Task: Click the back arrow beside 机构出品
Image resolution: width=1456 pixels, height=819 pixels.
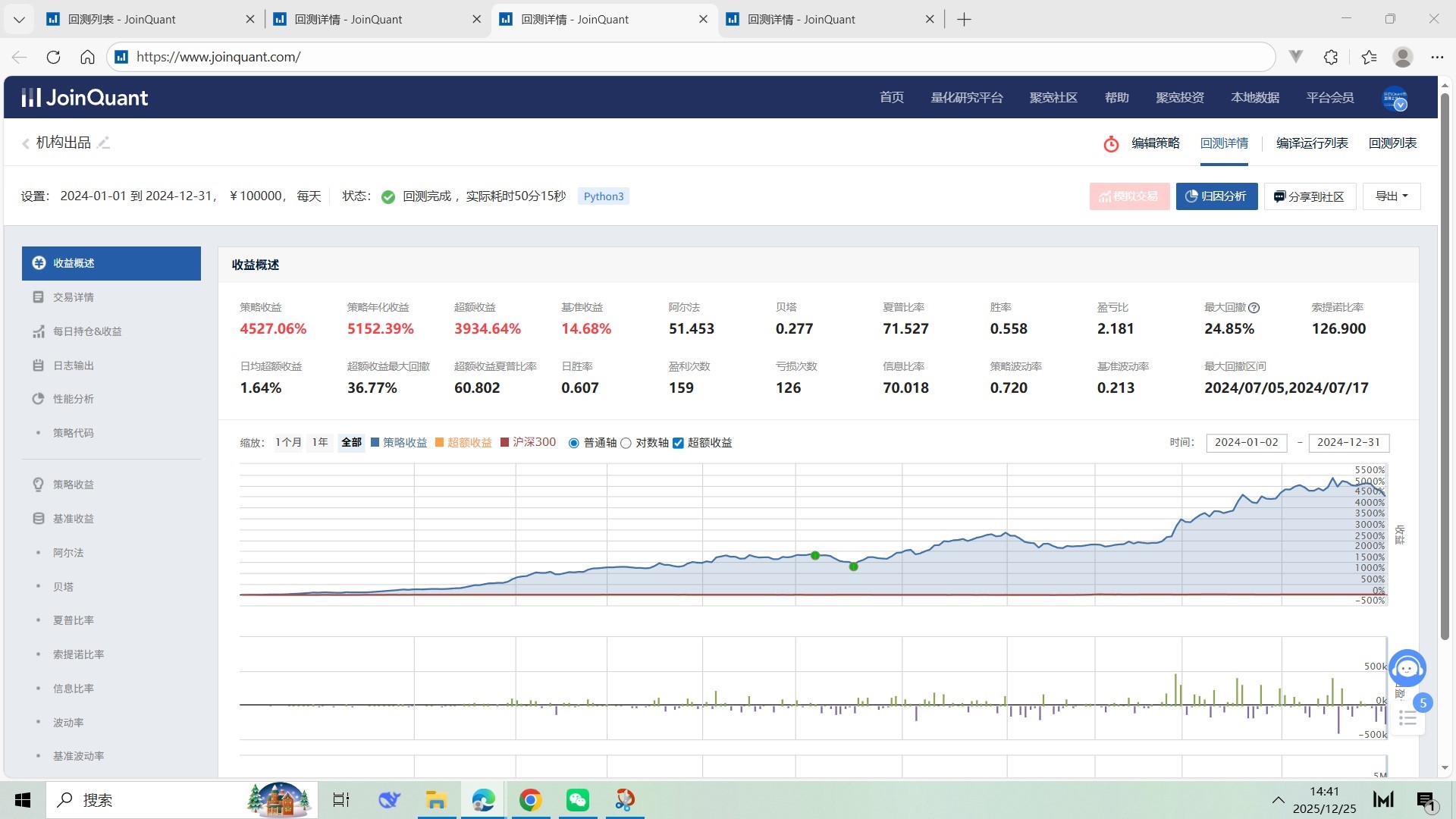Action: (26, 143)
